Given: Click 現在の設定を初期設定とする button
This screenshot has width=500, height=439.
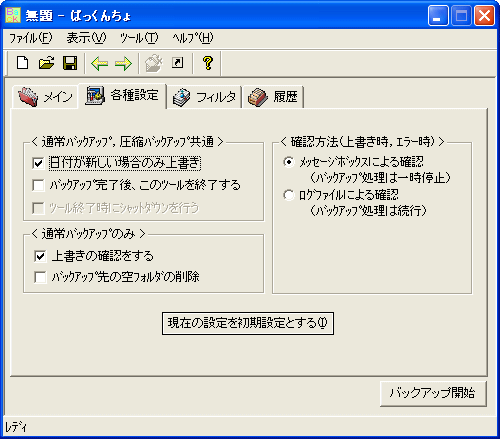Looking at the screenshot, I should coord(248,323).
